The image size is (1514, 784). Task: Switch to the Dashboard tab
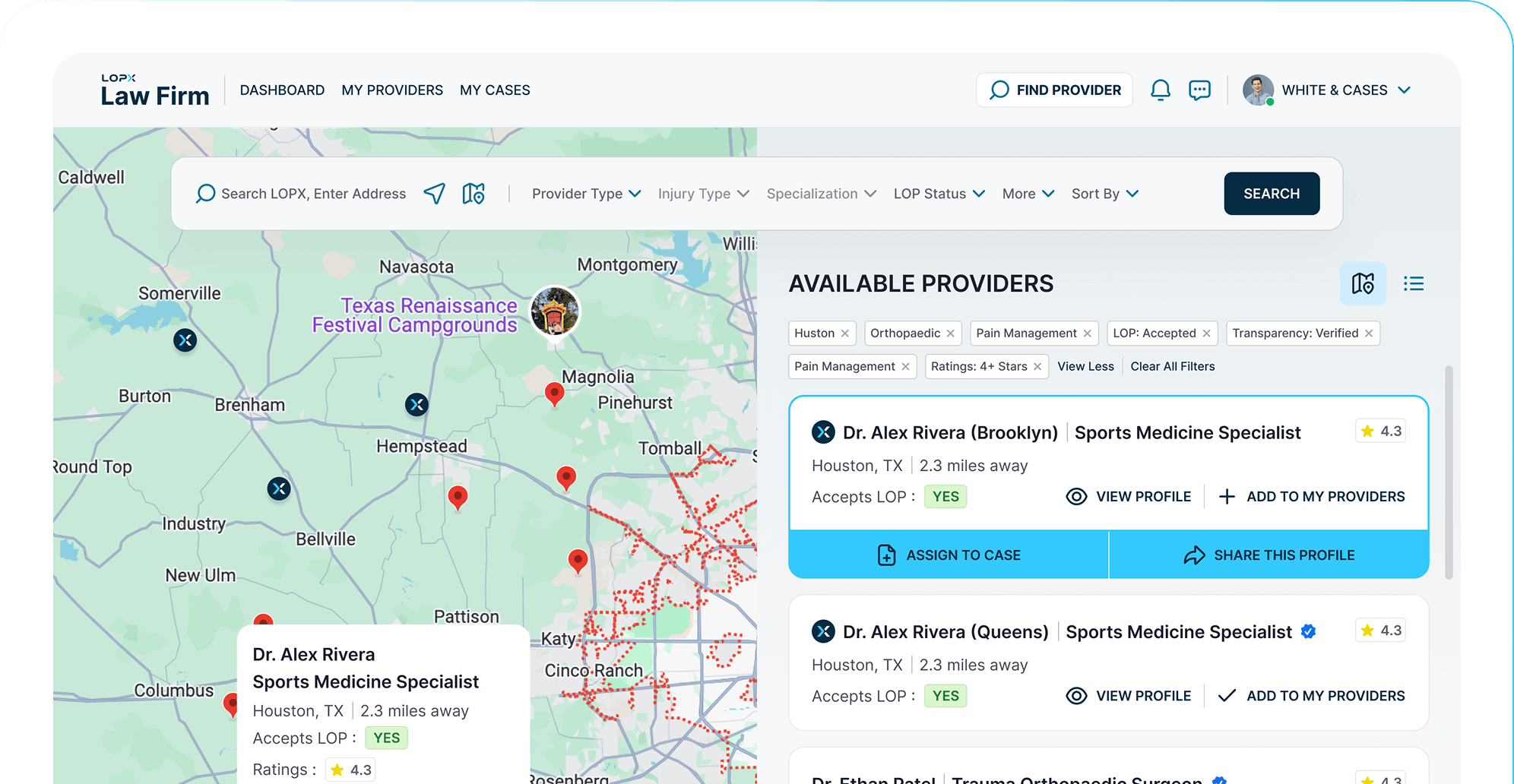282,90
